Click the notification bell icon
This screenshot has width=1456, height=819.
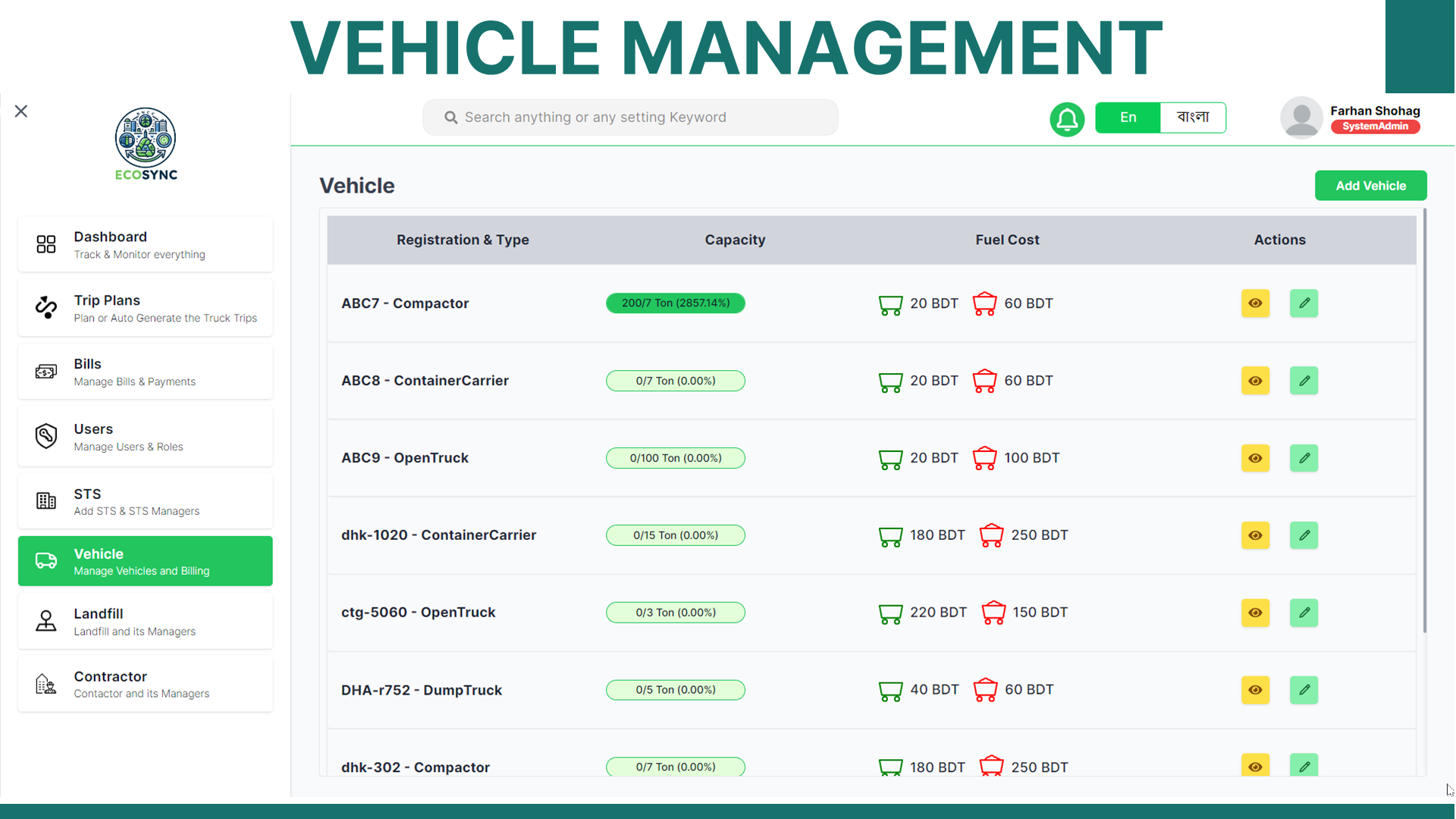tap(1066, 118)
